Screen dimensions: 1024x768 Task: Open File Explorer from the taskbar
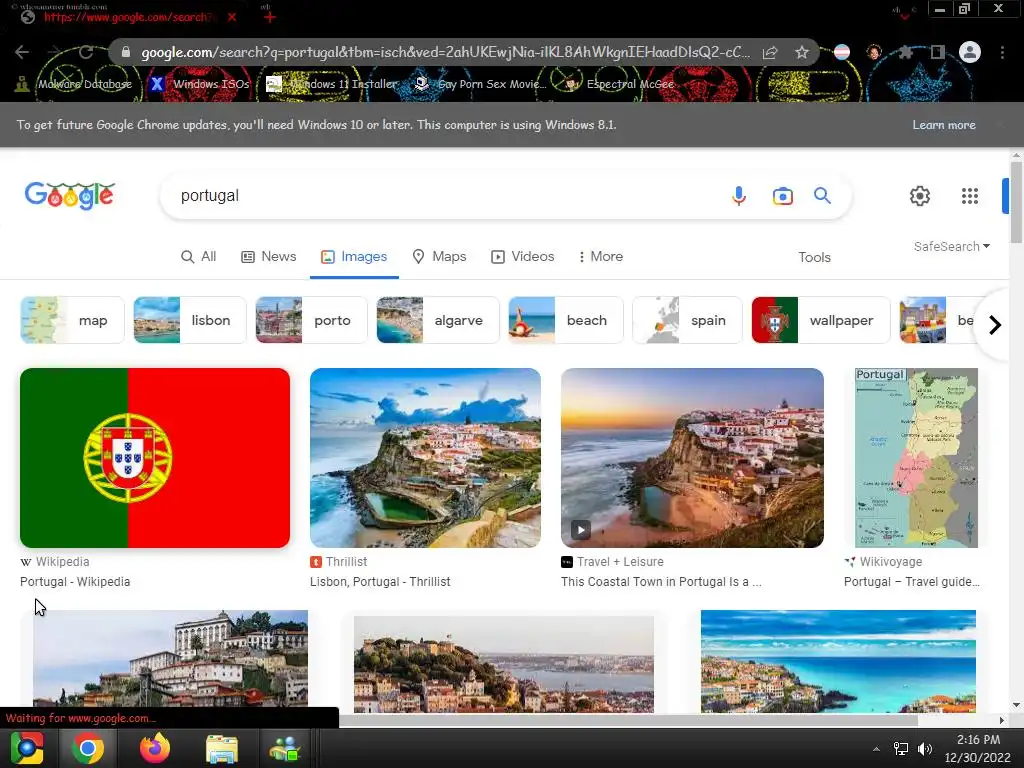coord(221,749)
